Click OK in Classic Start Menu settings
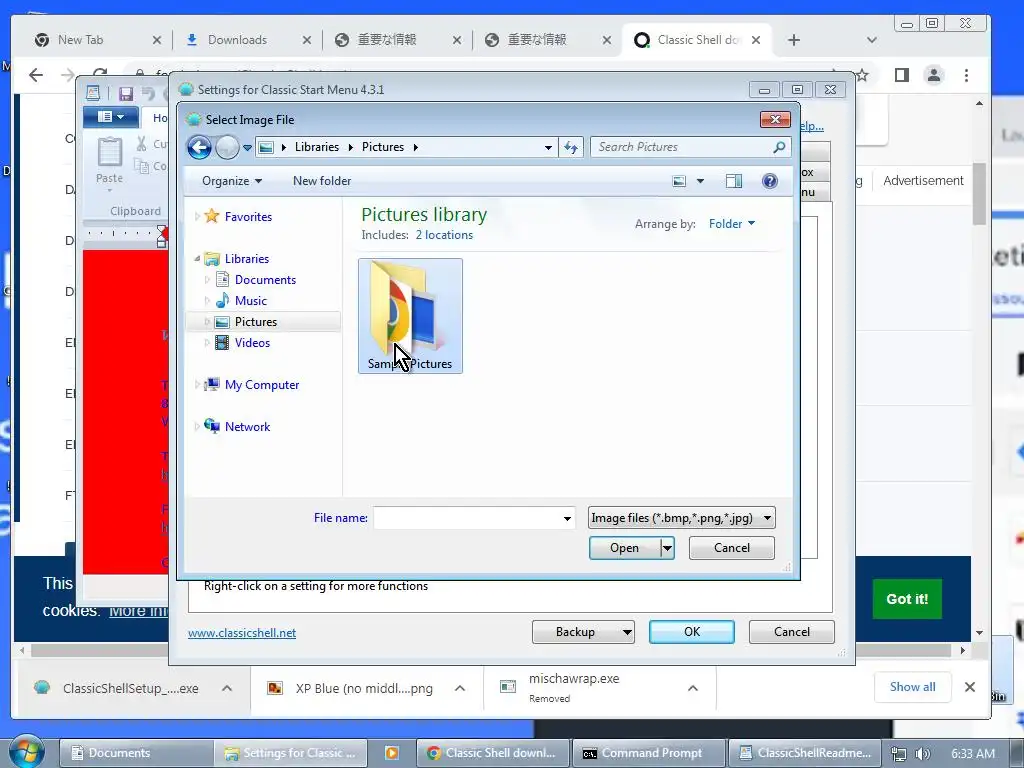Image resolution: width=1024 pixels, height=768 pixels. coord(692,632)
